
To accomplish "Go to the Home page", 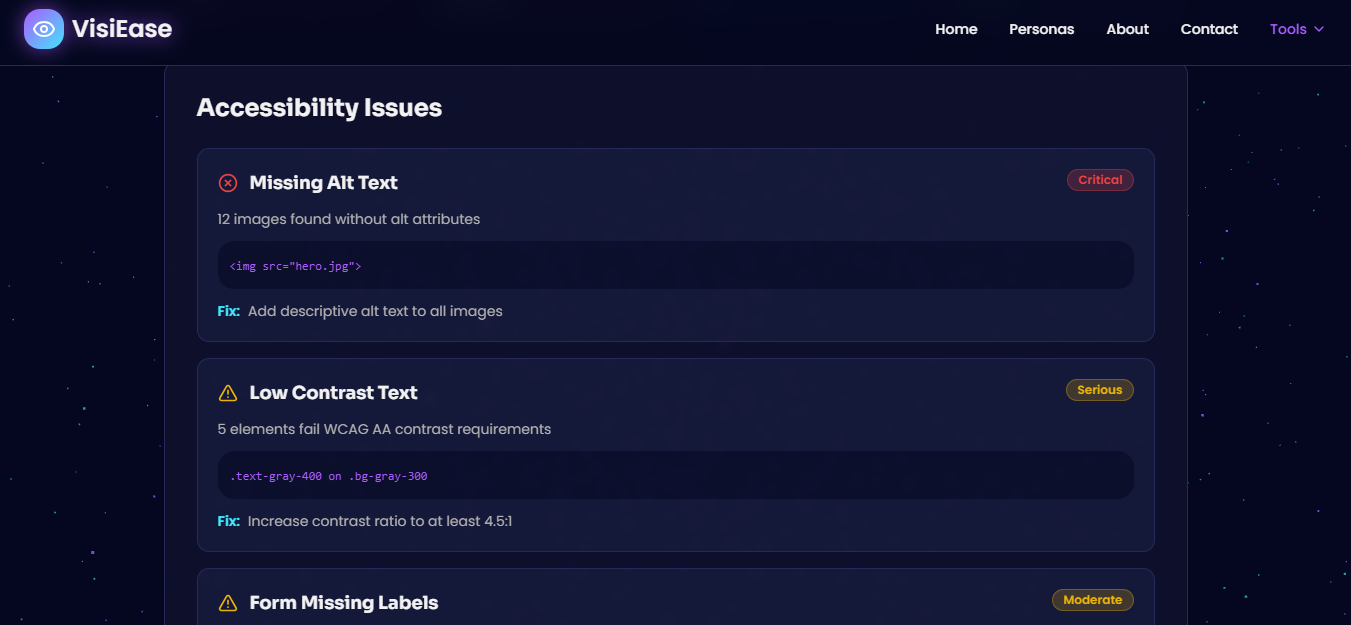I will click(x=956, y=29).
